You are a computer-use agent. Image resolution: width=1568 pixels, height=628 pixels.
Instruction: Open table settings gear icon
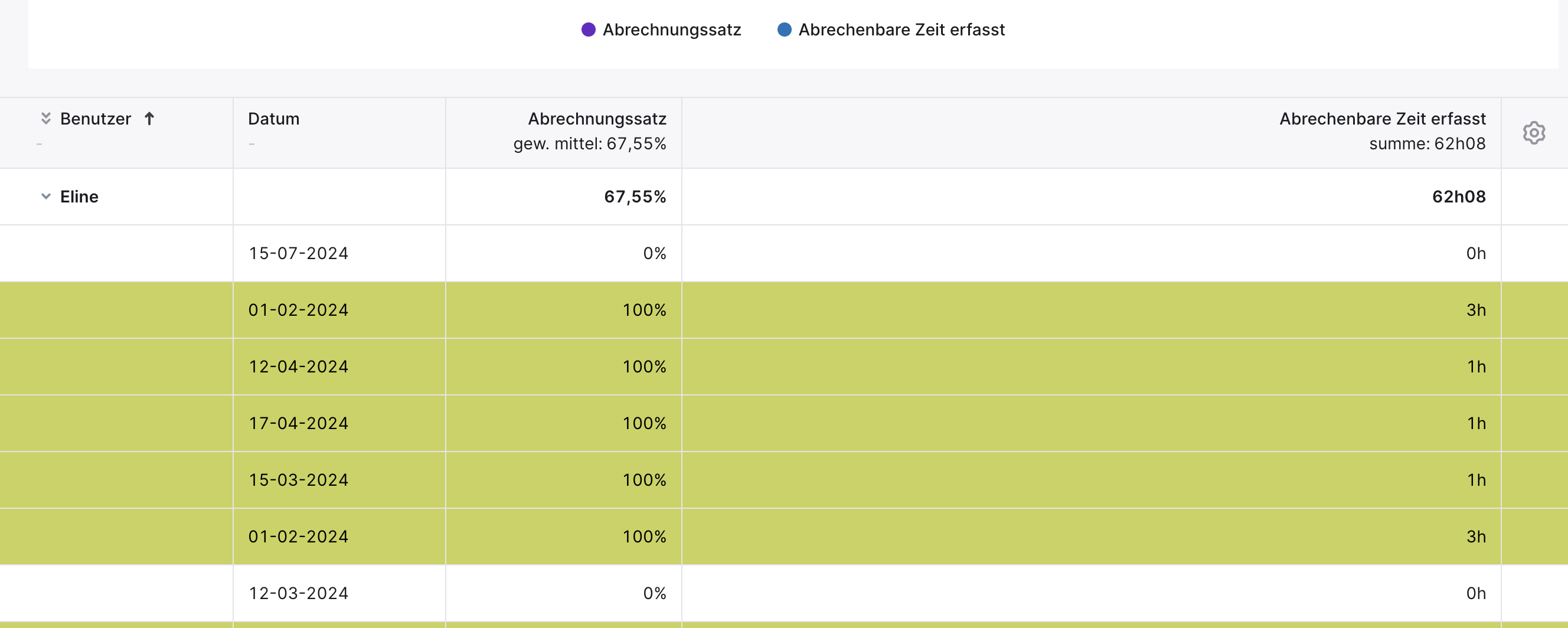point(1533,133)
